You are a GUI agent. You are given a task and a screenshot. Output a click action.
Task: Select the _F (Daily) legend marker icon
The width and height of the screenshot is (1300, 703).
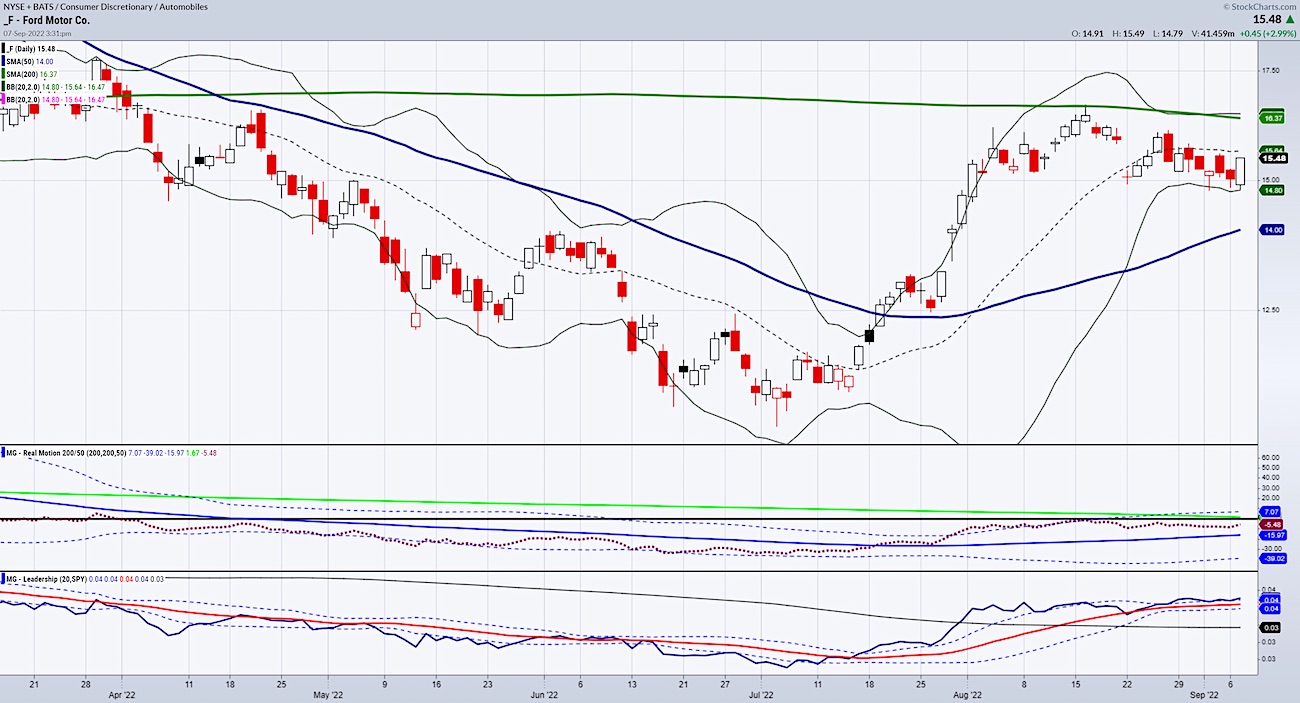[x=4, y=48]
